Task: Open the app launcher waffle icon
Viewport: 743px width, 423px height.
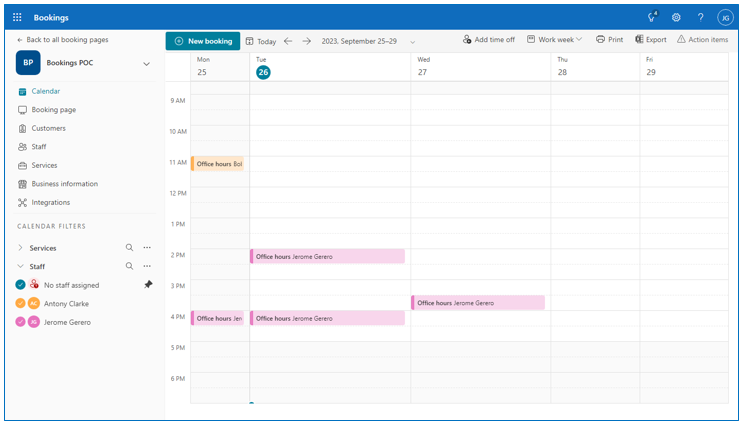Action: 17,17
